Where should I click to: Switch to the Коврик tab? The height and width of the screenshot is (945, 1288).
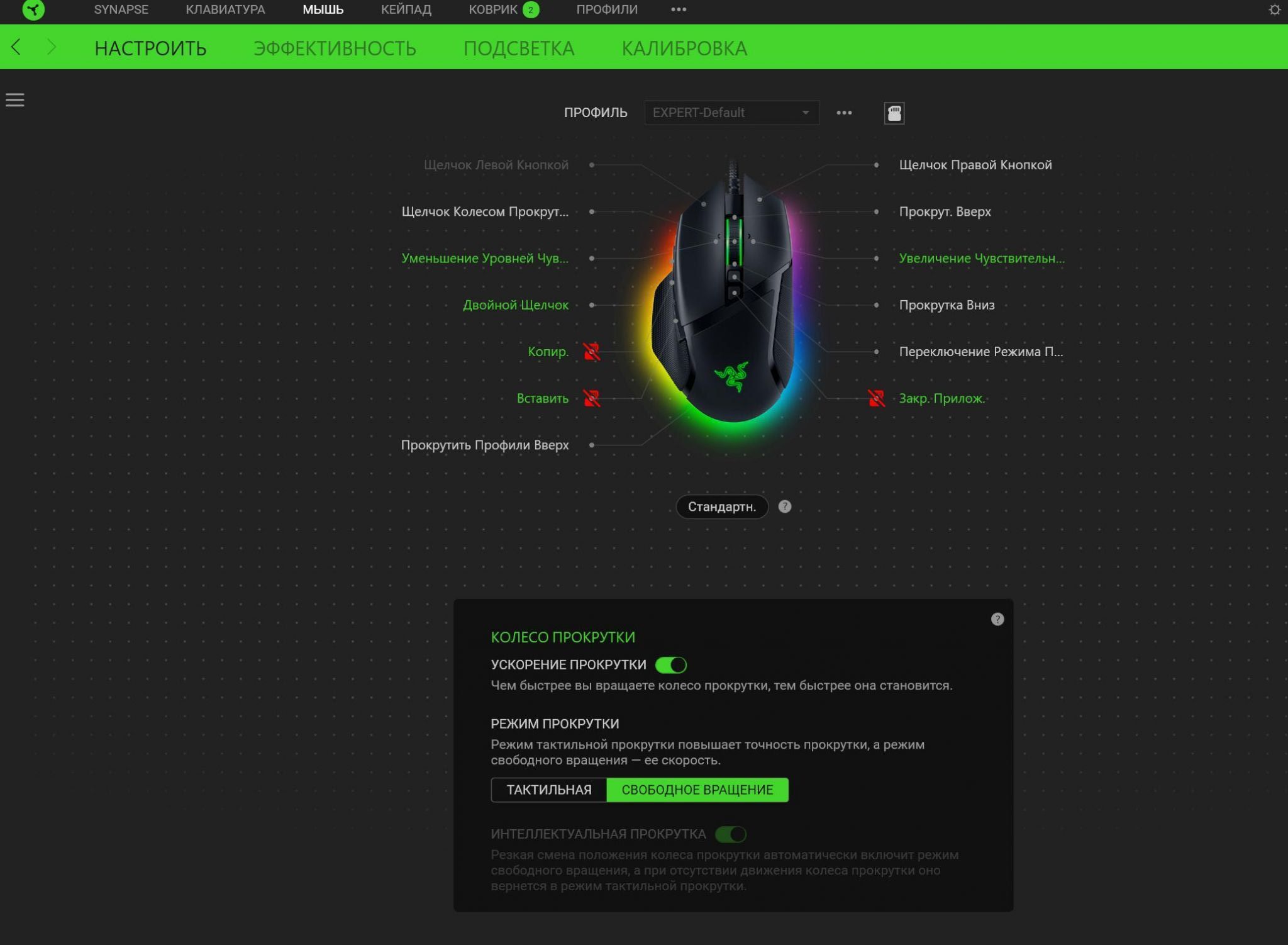[493, 9]
